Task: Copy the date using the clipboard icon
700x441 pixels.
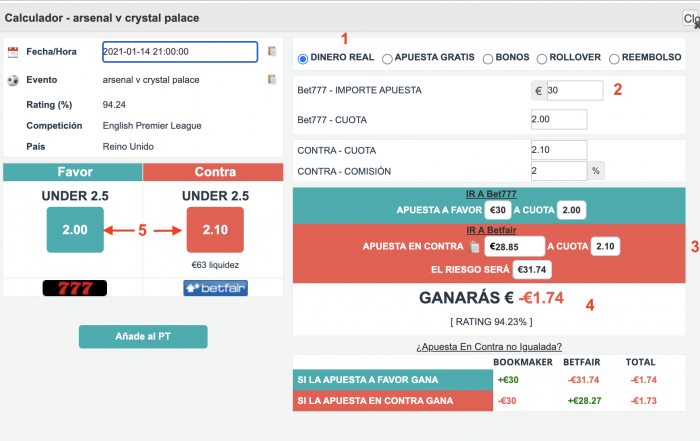Action: tap(272, 51)
